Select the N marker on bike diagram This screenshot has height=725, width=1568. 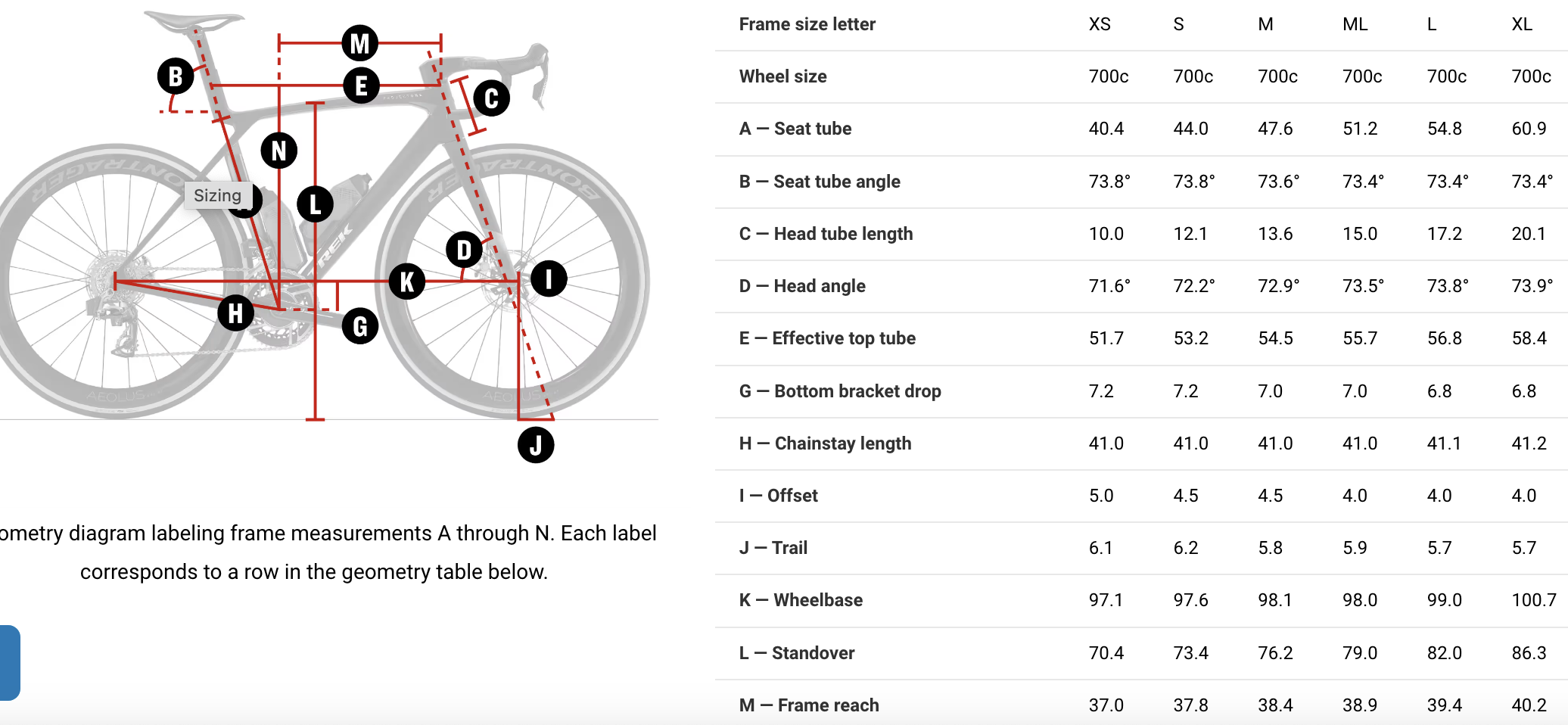pyautogui.click(x=279, y=151)
